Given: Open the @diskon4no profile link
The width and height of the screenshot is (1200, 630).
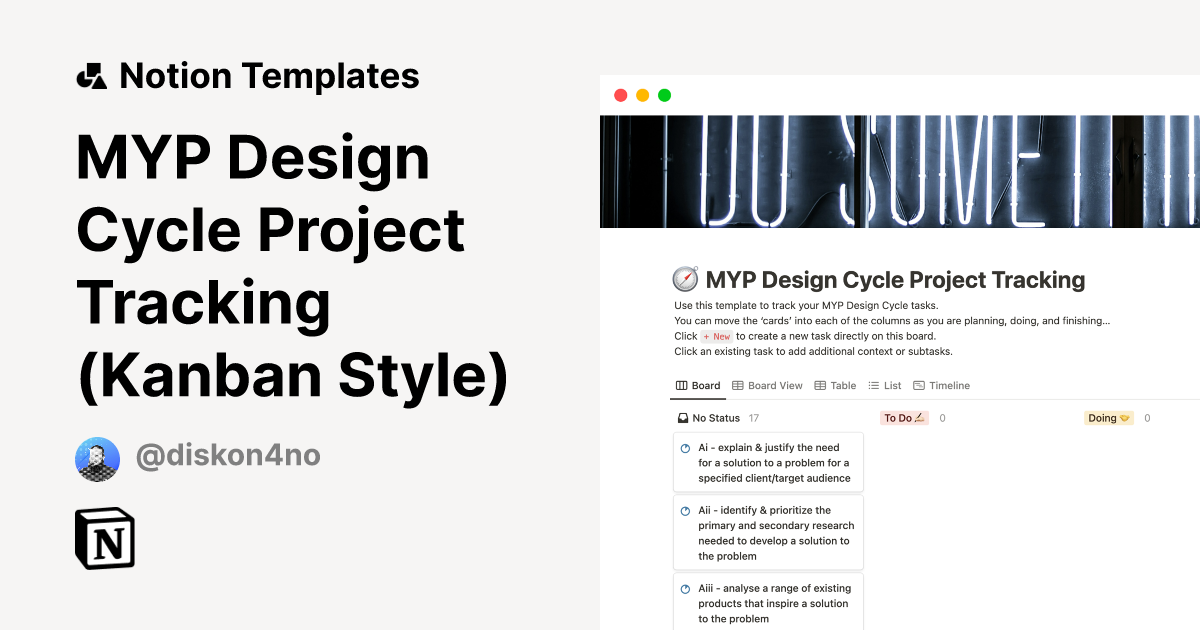Looking at the screenshot, I should click(229, 455).
